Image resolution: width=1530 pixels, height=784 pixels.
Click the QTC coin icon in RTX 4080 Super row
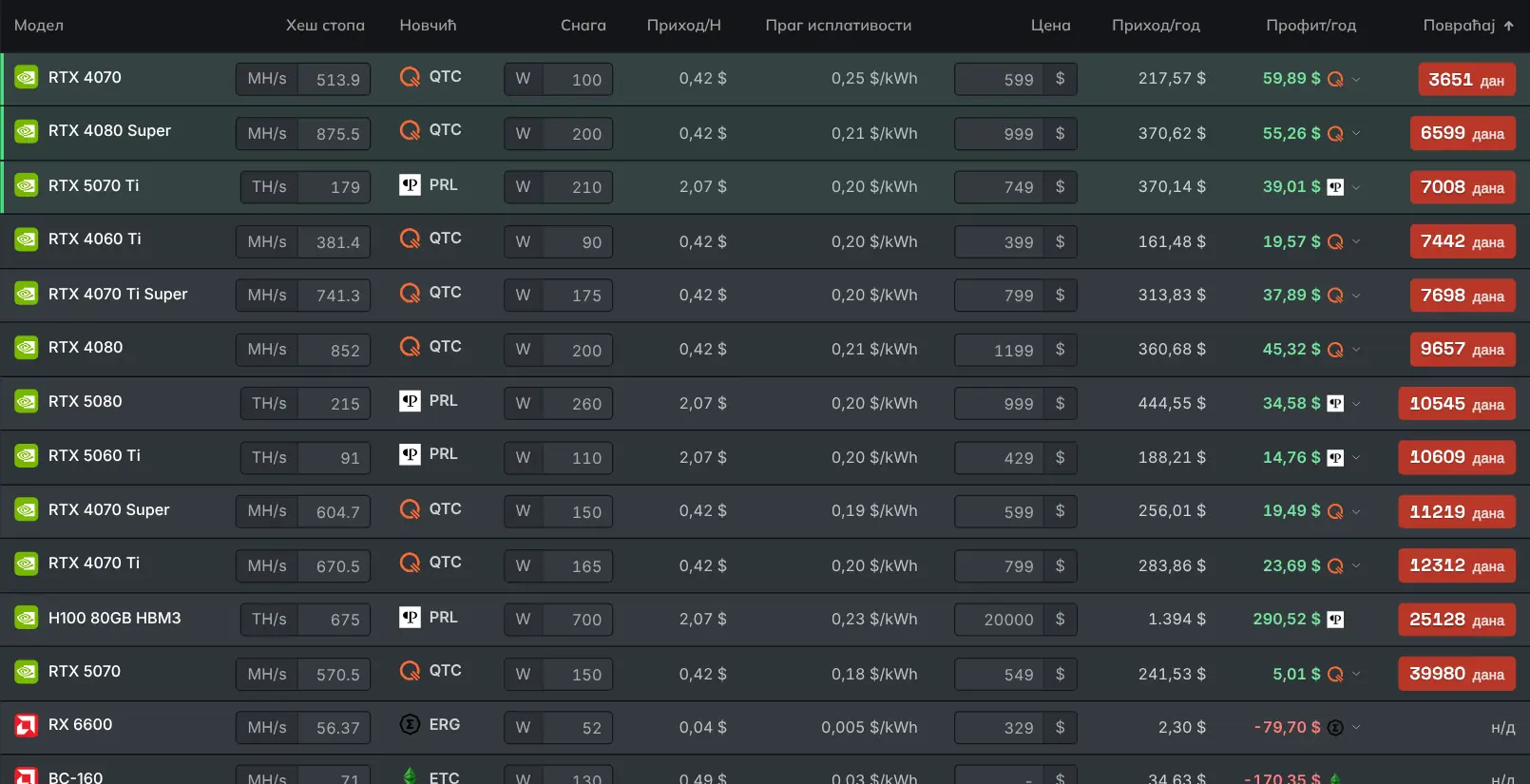[410, 130]
